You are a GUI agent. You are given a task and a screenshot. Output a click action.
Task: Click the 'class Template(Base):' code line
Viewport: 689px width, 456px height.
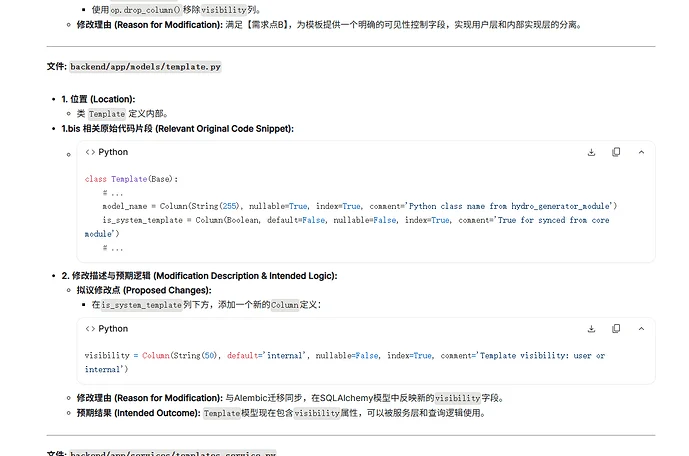(131, 179)
